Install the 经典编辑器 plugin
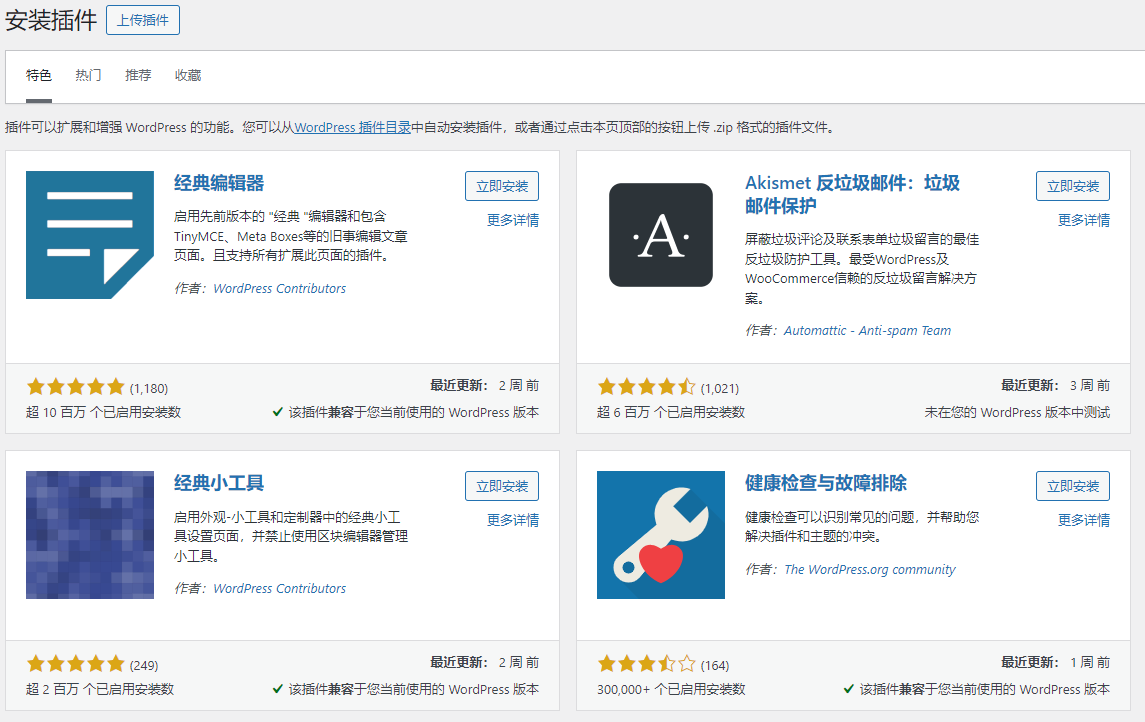Viewport: 1145px width, 722px height. pyautogui.click(x=501, y=186)
